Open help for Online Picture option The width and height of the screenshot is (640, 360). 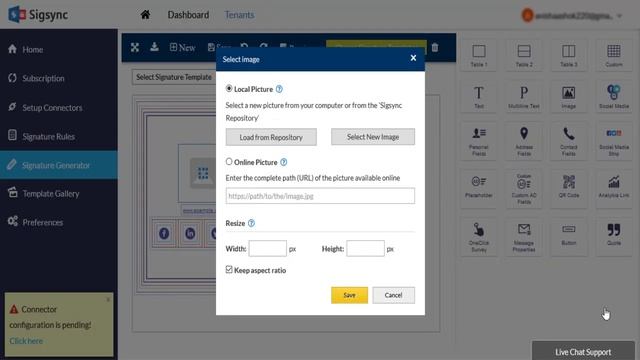(284, 162)
